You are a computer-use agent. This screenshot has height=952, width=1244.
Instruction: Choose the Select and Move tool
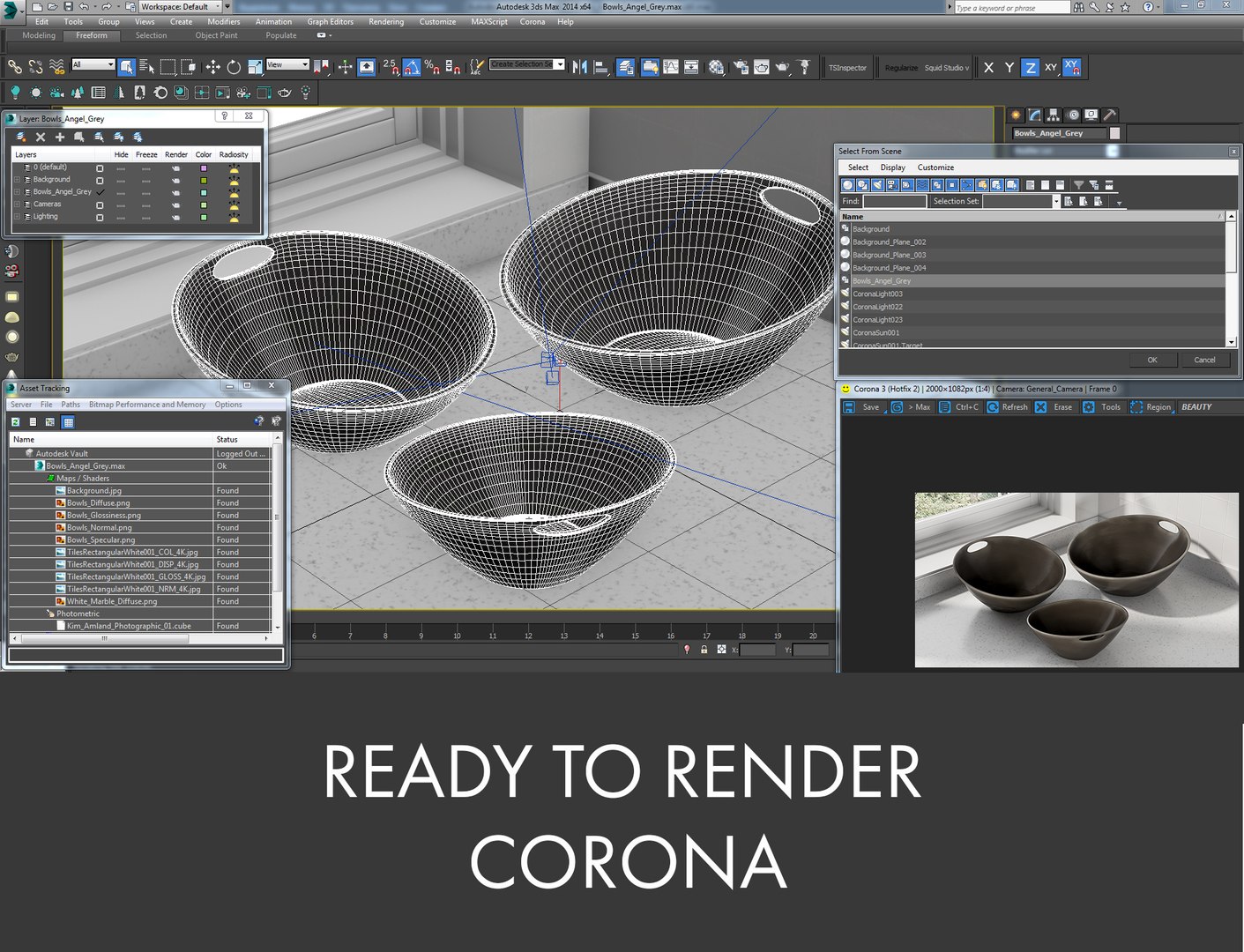pos(212,67)
